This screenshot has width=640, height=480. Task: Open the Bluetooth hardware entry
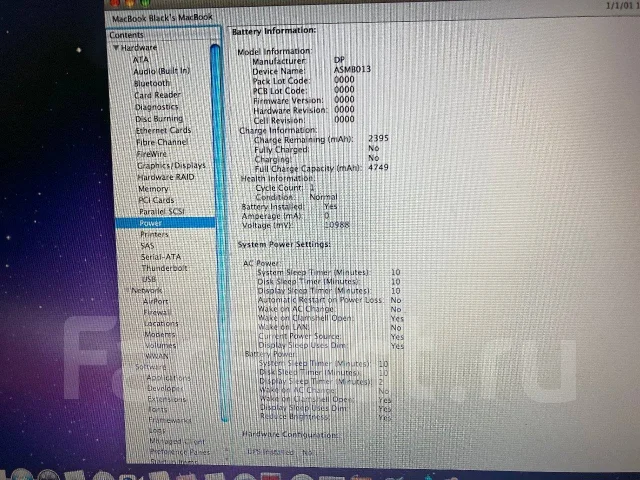tap(152, 83)
